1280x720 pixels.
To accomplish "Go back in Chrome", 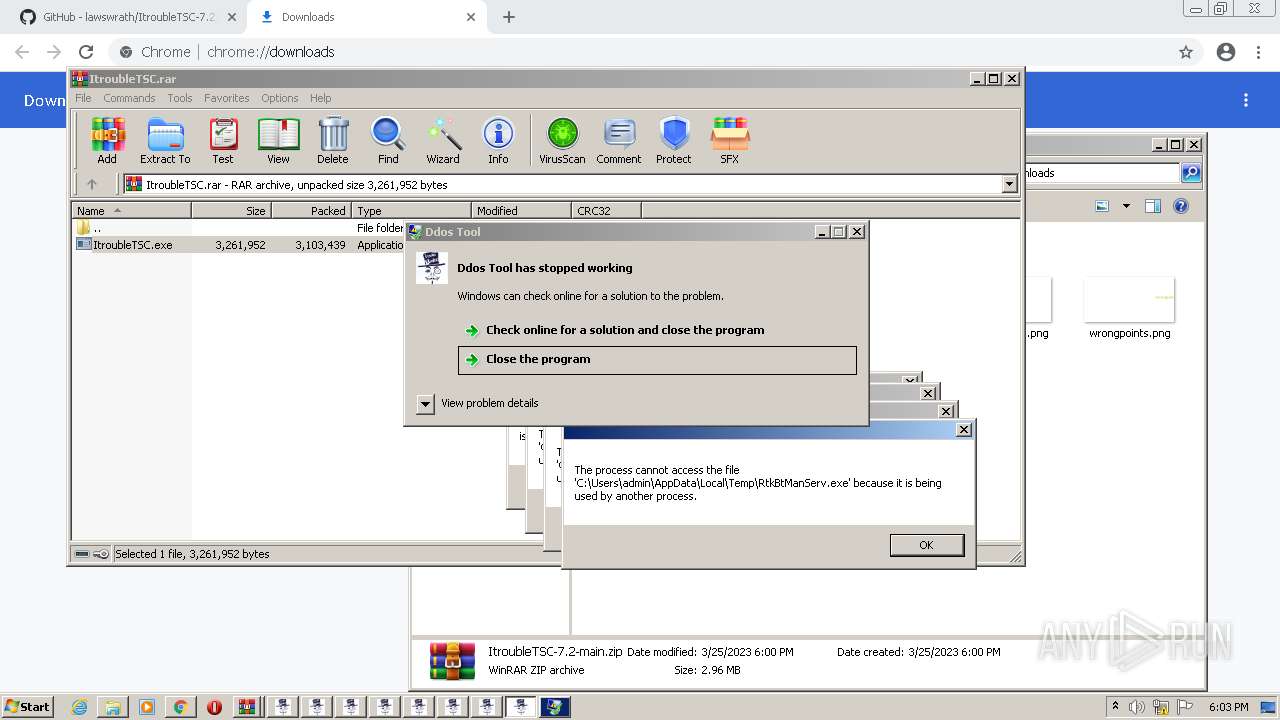I will [22, 52].
